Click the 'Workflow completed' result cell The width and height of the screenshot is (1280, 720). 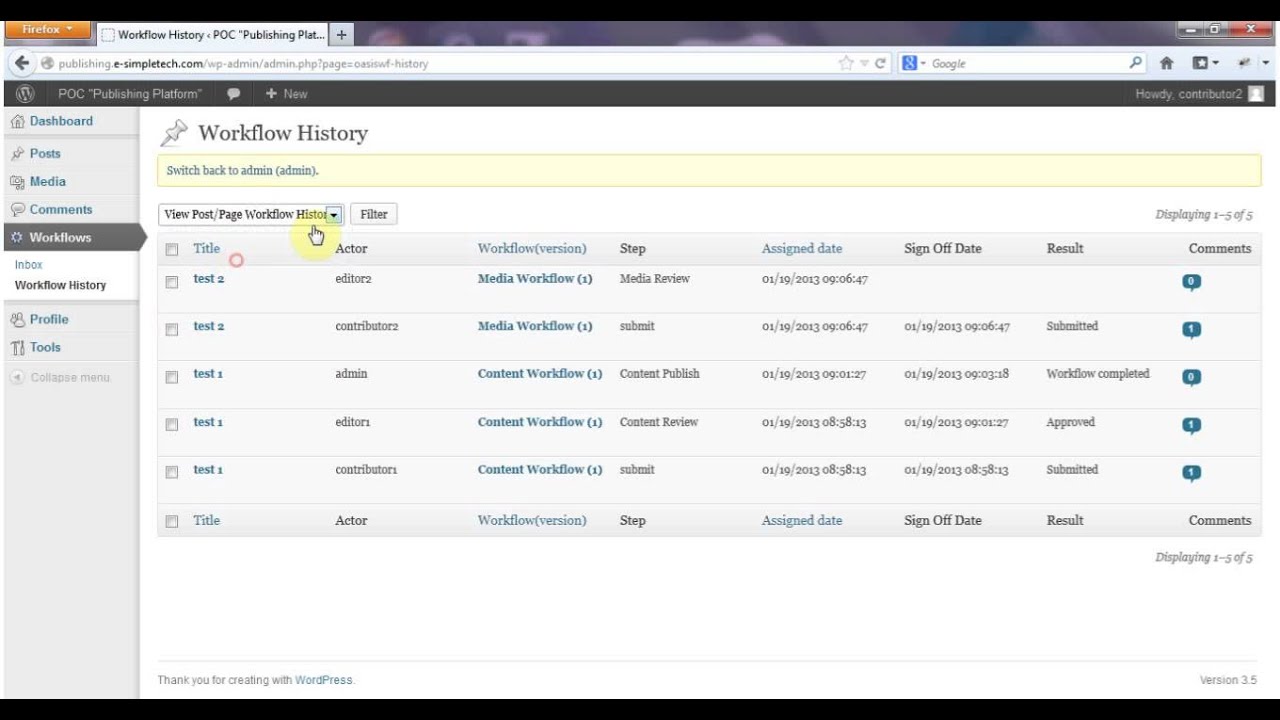1098,374
